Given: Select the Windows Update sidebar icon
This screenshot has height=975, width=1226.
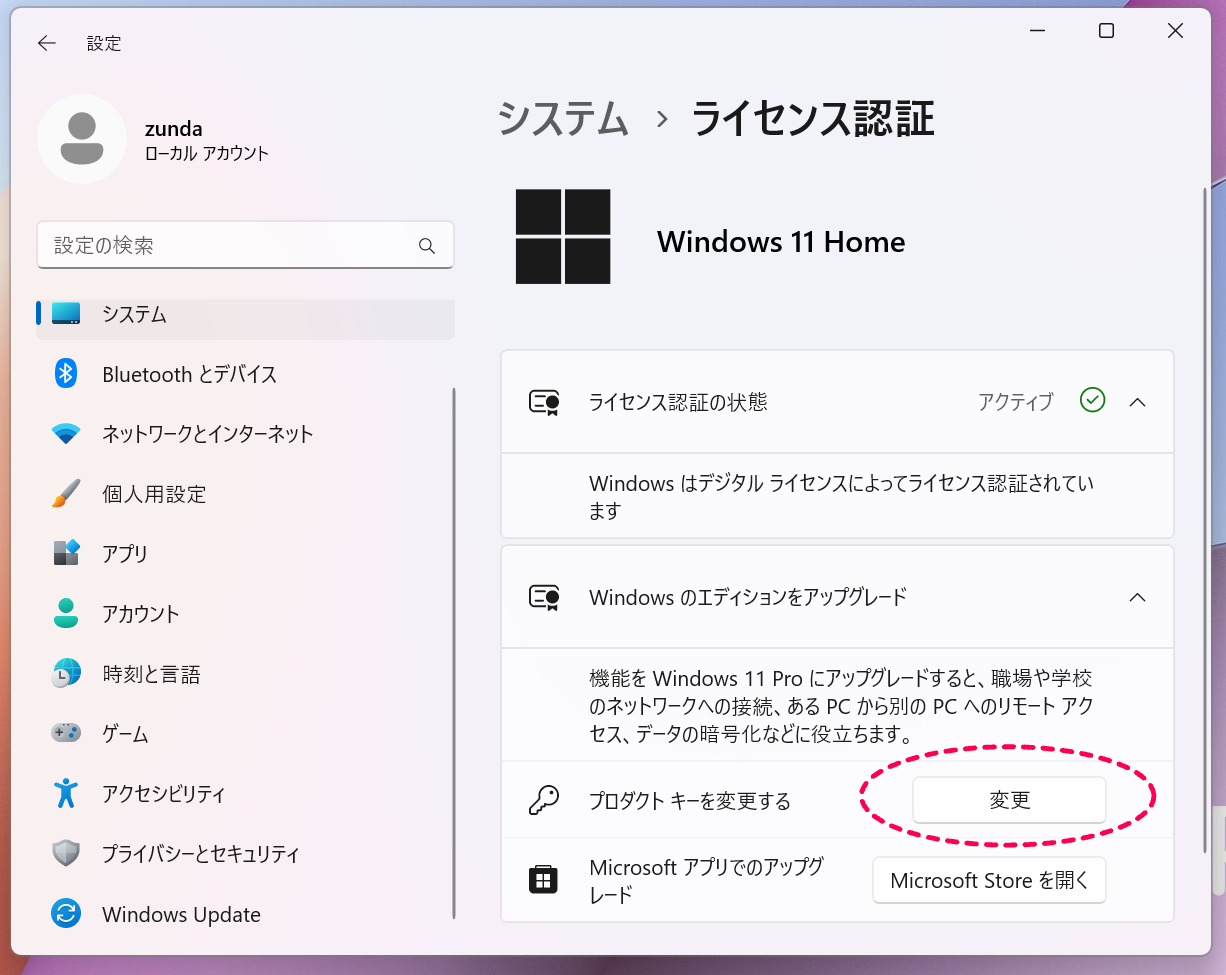Looking at the screenshot, I should point(65,914).
